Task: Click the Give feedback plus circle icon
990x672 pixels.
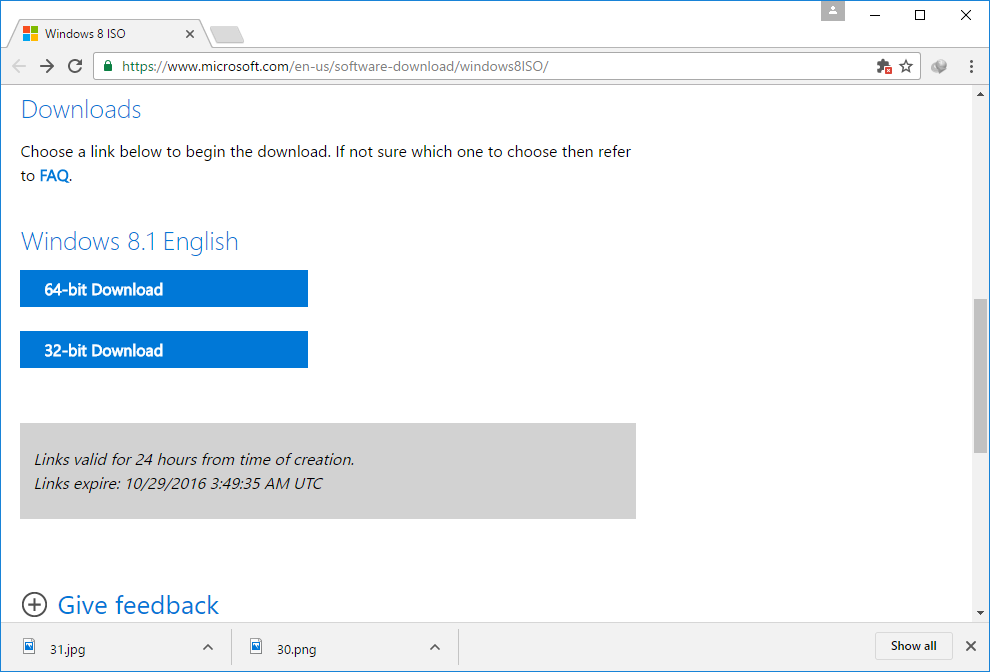Action: [x=34, y=604]
